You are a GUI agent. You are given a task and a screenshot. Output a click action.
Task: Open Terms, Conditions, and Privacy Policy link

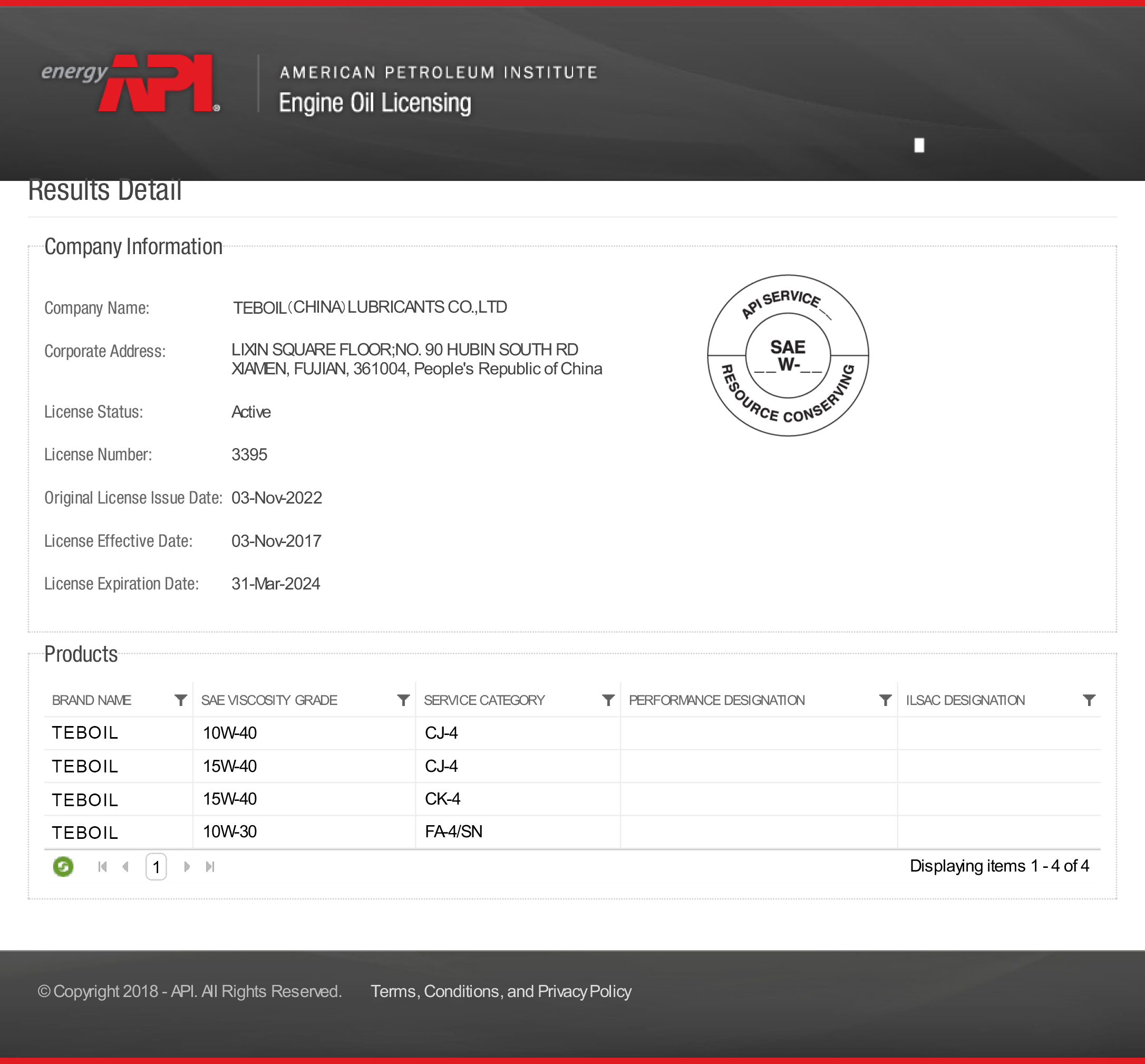click(501, 991)
